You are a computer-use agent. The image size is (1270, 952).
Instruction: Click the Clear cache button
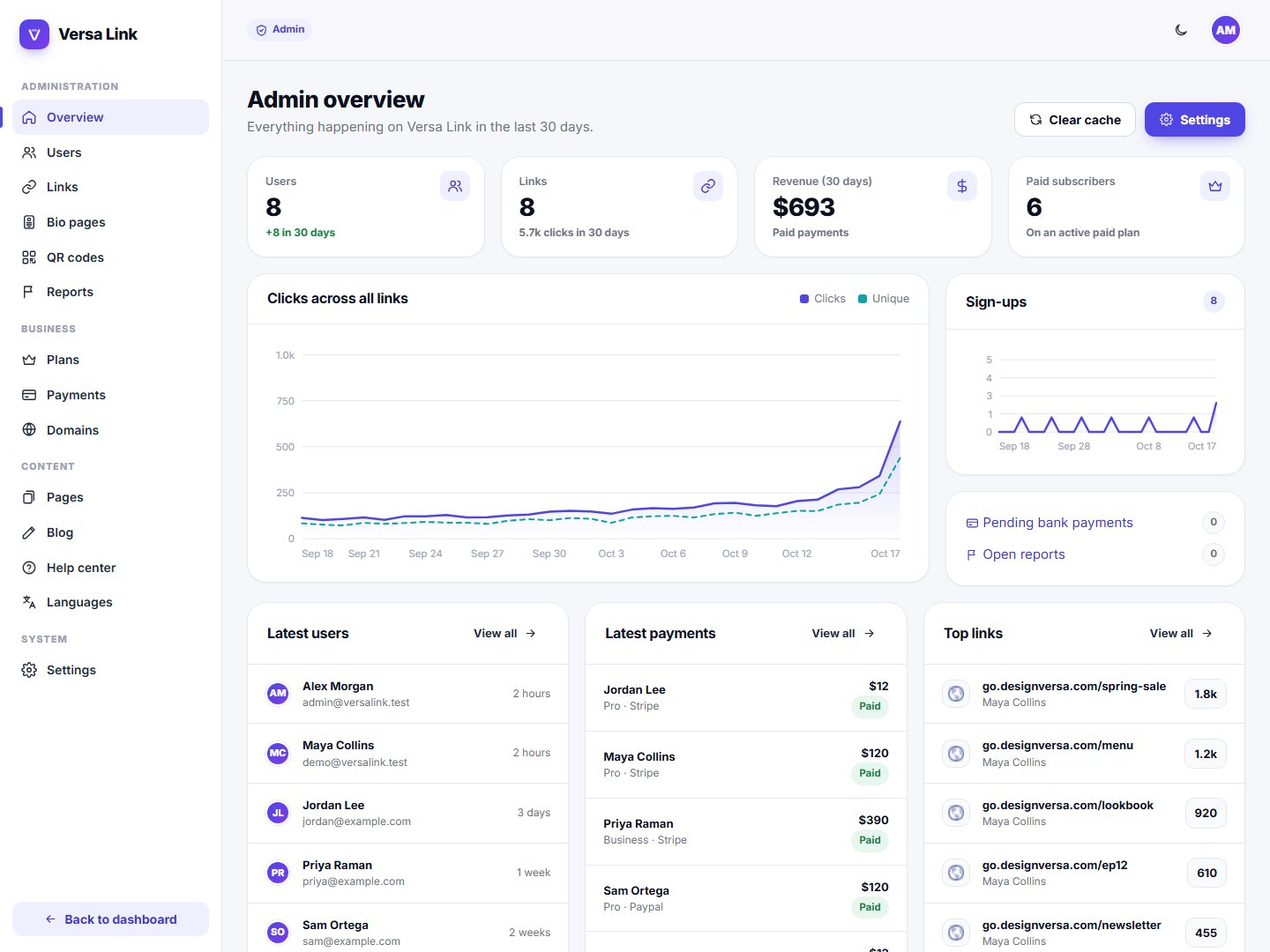(x=1075, y=120)
